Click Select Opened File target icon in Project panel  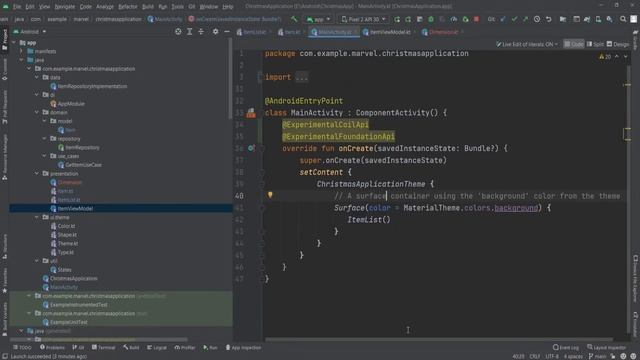178,31
